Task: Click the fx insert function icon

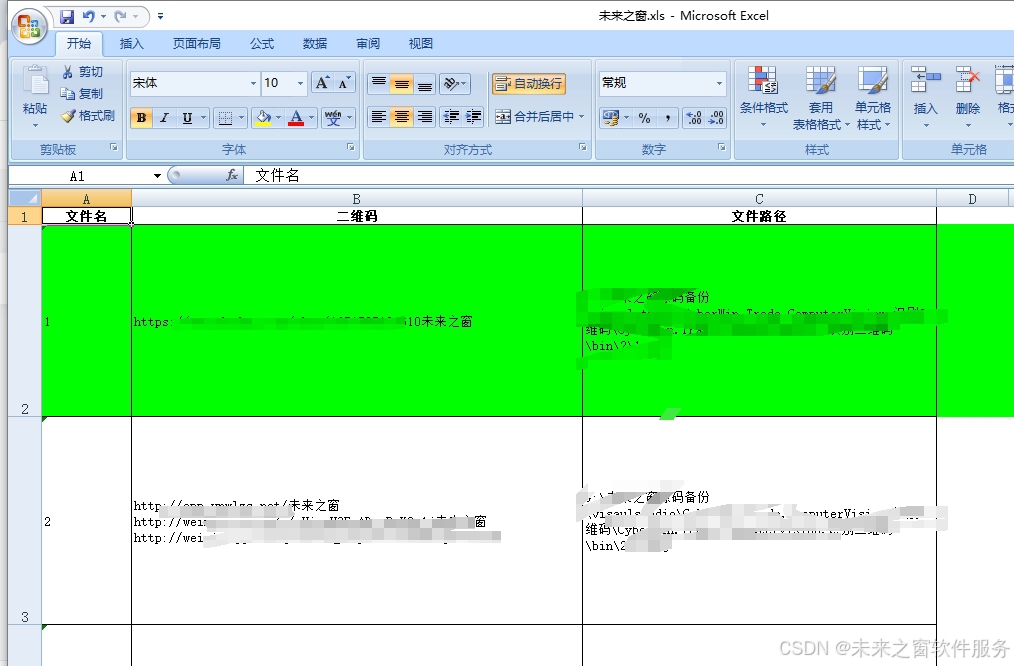Action: pyautogui.click(x=232, y=175)
